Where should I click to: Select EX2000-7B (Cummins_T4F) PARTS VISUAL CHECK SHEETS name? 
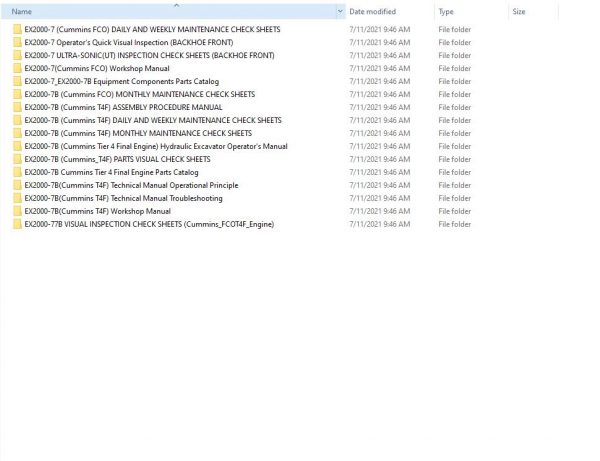117,160
